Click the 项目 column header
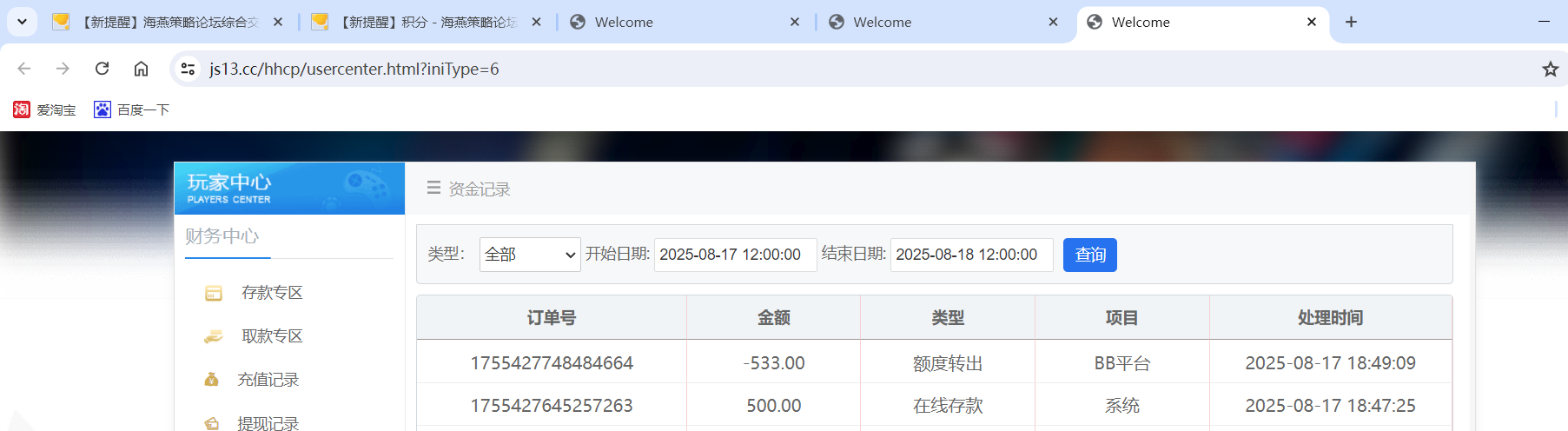Viewport: 1568px width, 431px height. click(1122, 318)
